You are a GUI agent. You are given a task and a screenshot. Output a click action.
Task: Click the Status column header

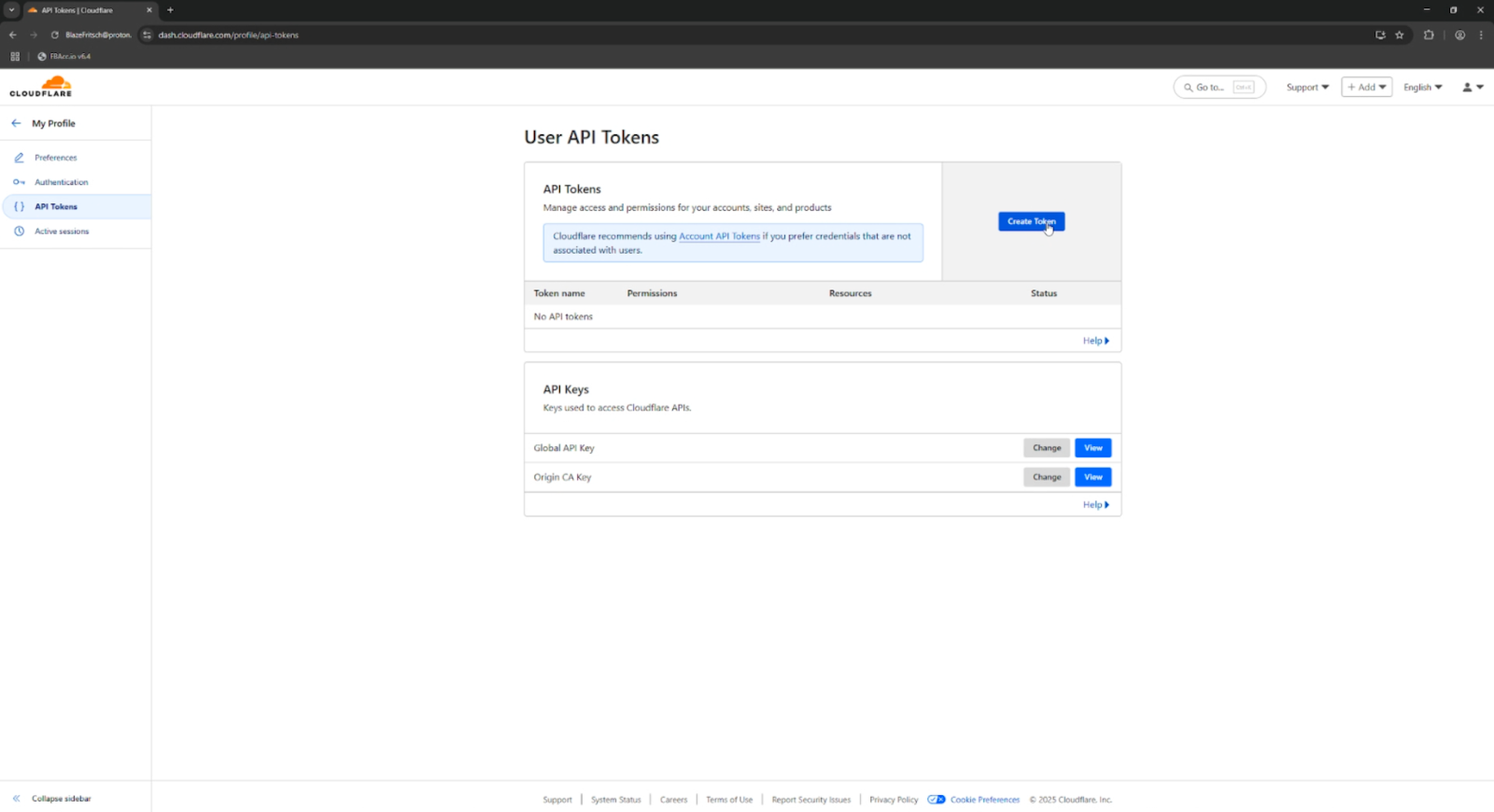pyautogui.click(x=1044, y=293)
